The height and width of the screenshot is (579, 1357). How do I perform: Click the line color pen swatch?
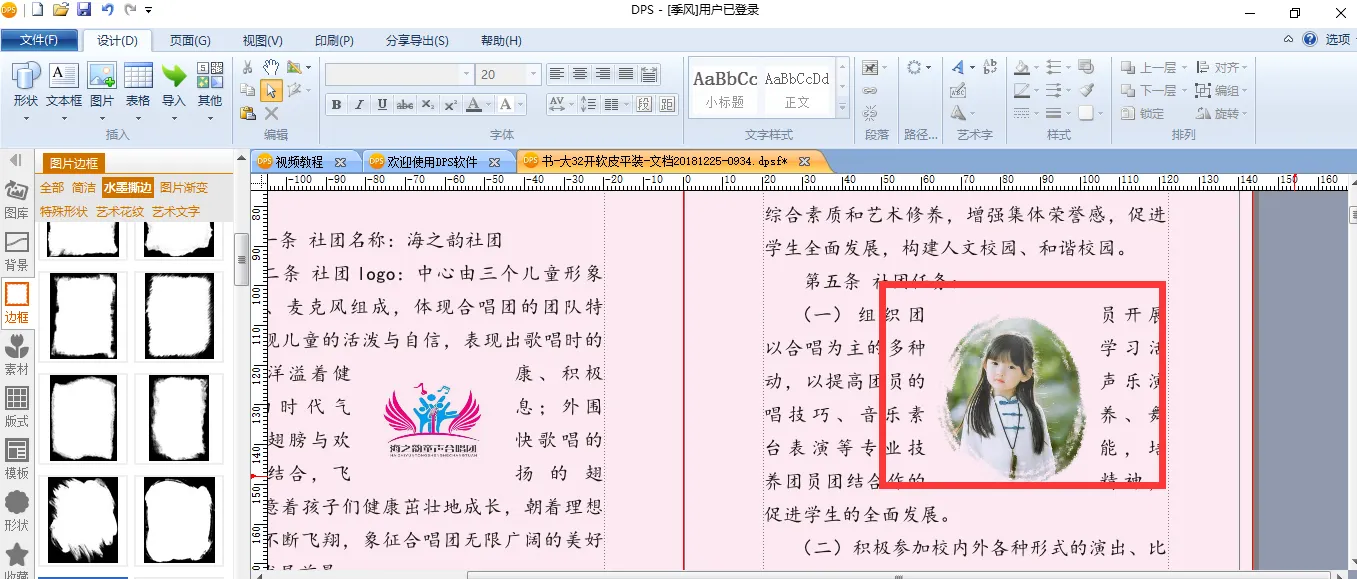[1021, 90]
